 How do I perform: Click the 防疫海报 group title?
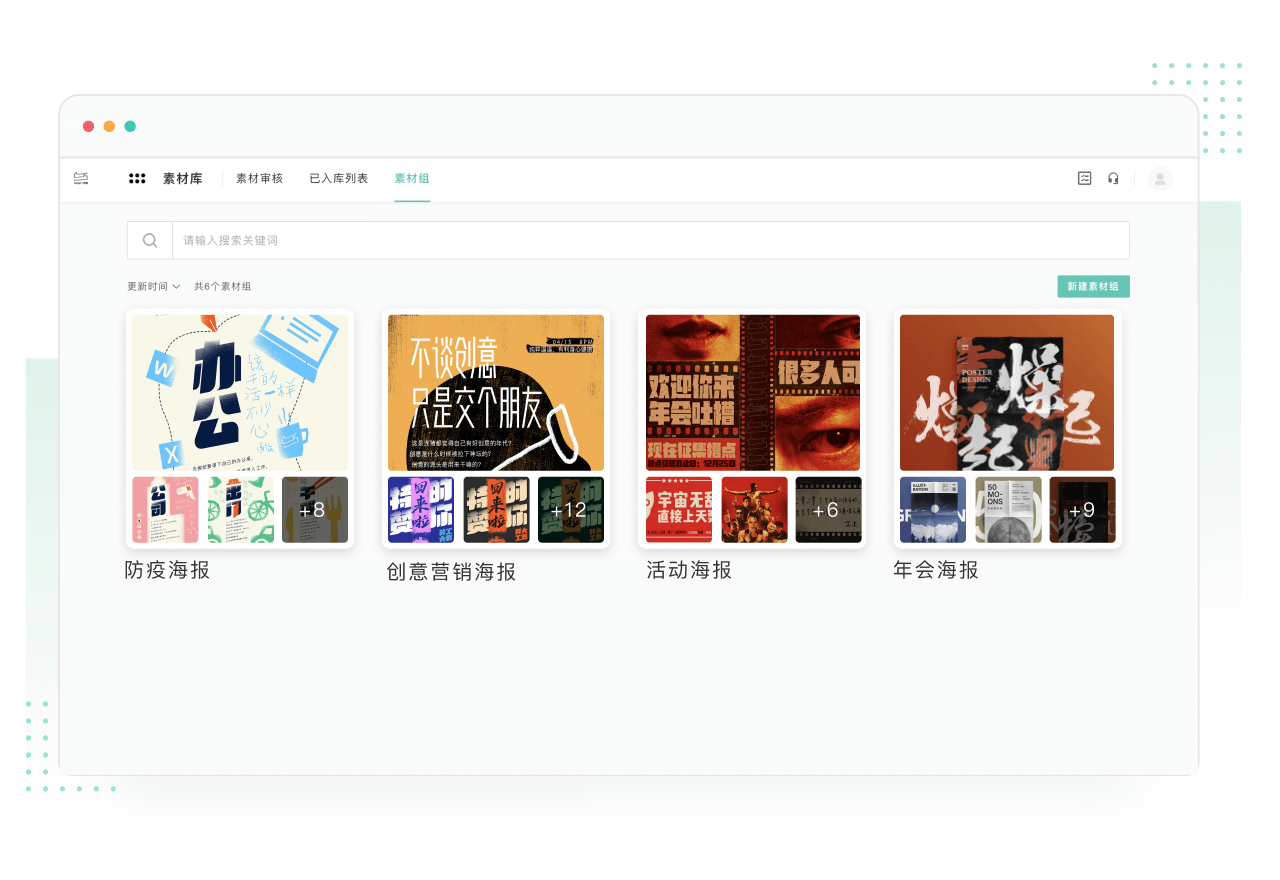(167, 570)
